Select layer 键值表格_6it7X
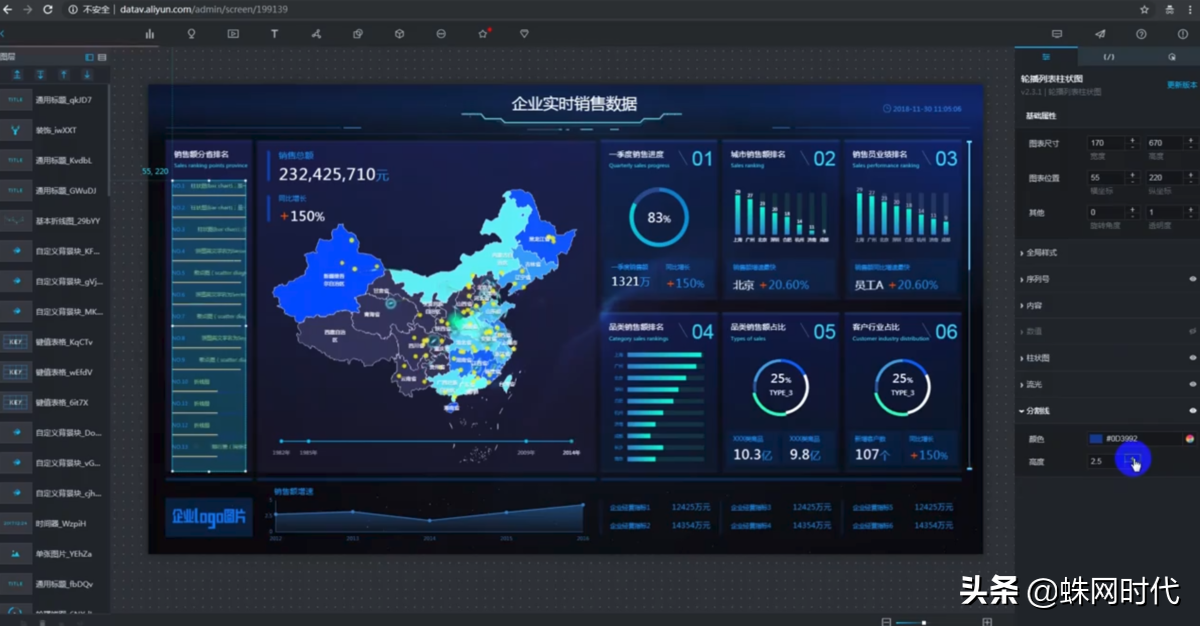 click(54, 402)
